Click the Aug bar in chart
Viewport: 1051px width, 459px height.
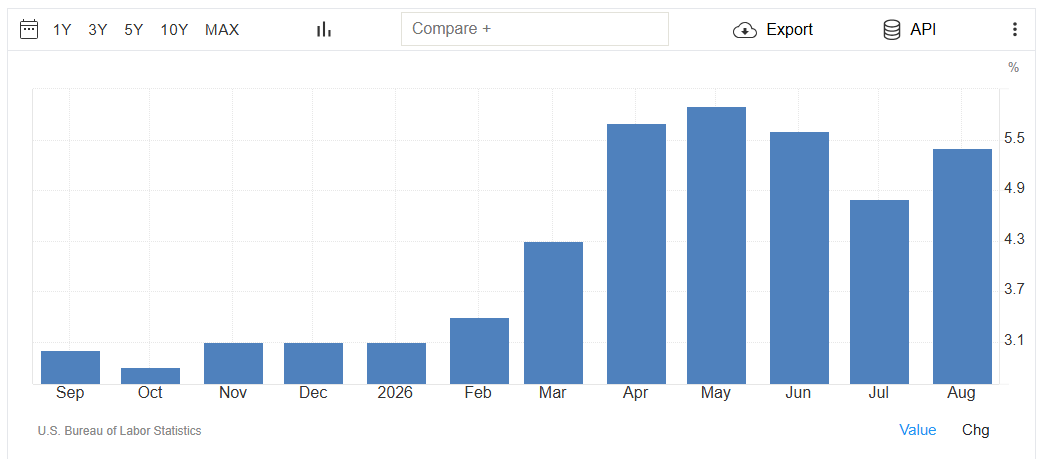(x=962, y=267)
